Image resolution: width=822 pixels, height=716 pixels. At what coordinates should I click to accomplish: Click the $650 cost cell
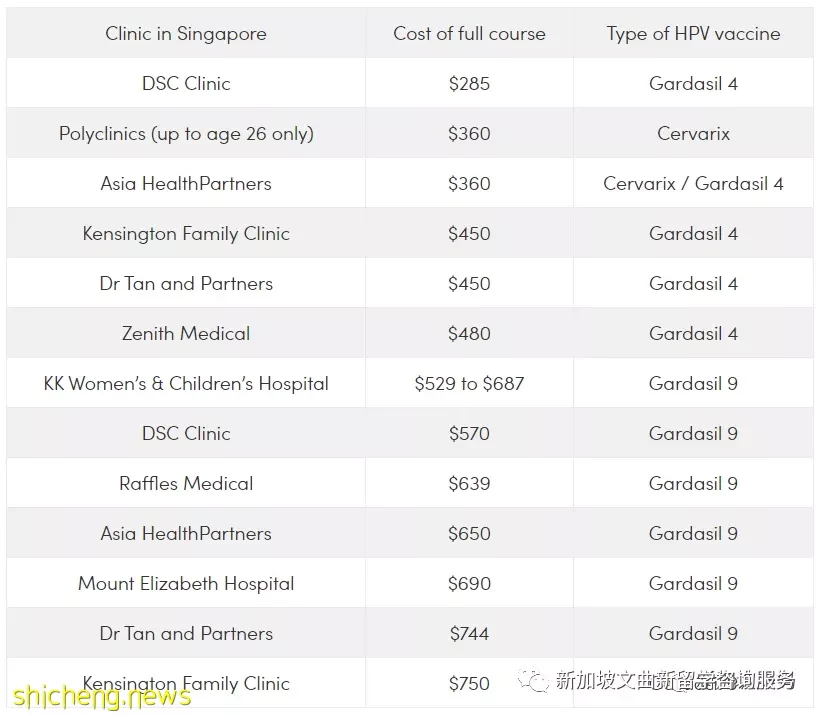point(469,534)
